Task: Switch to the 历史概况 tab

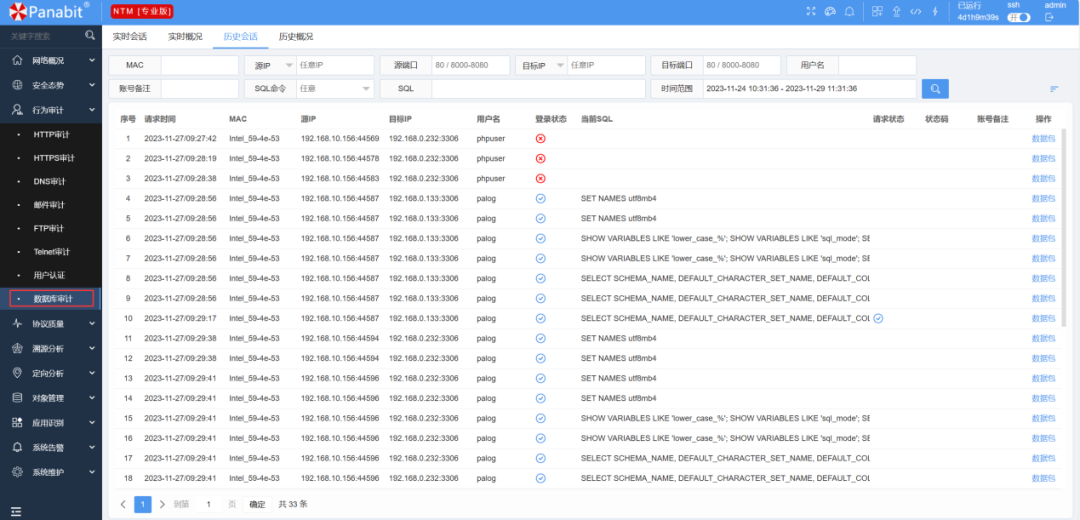Action: point(295,37)
